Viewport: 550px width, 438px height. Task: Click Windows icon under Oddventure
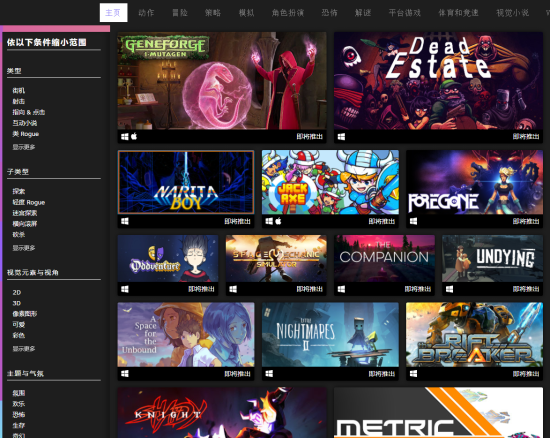pos(125,289)
